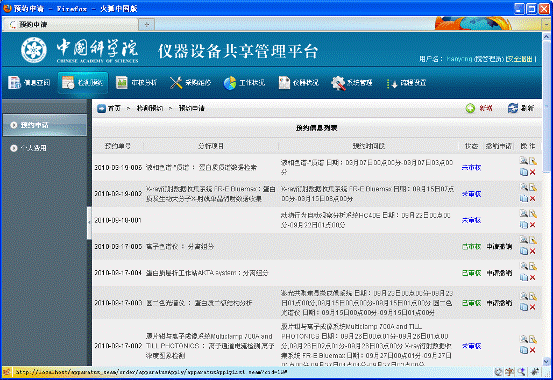Open the 采购维修 tools menu
Image resolution: width=553 pixels, height=380 pixels.
pos(190,83)
